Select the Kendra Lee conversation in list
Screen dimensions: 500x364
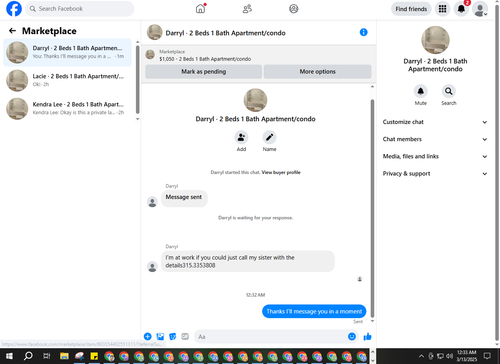67,109
